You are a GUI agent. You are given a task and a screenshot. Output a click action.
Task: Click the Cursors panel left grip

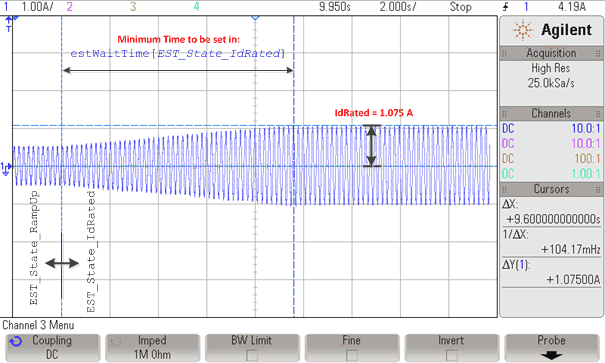click(x=504, y=189)
